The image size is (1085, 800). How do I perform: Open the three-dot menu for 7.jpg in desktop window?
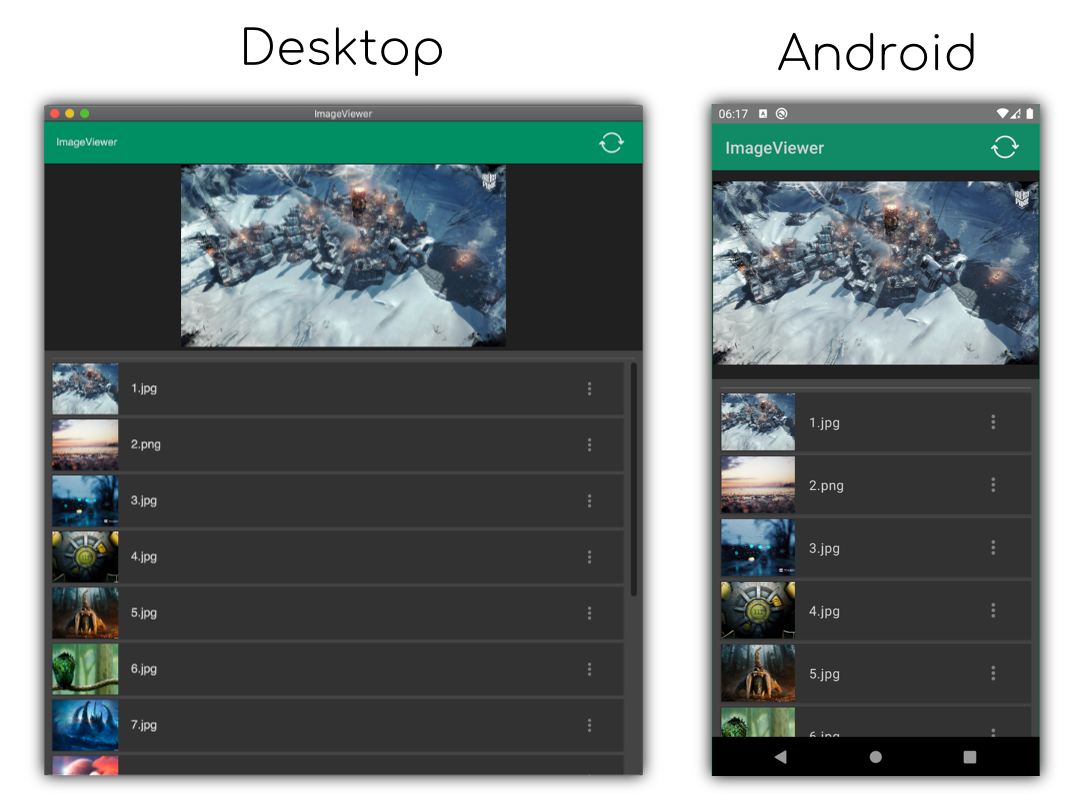[589, 725]
